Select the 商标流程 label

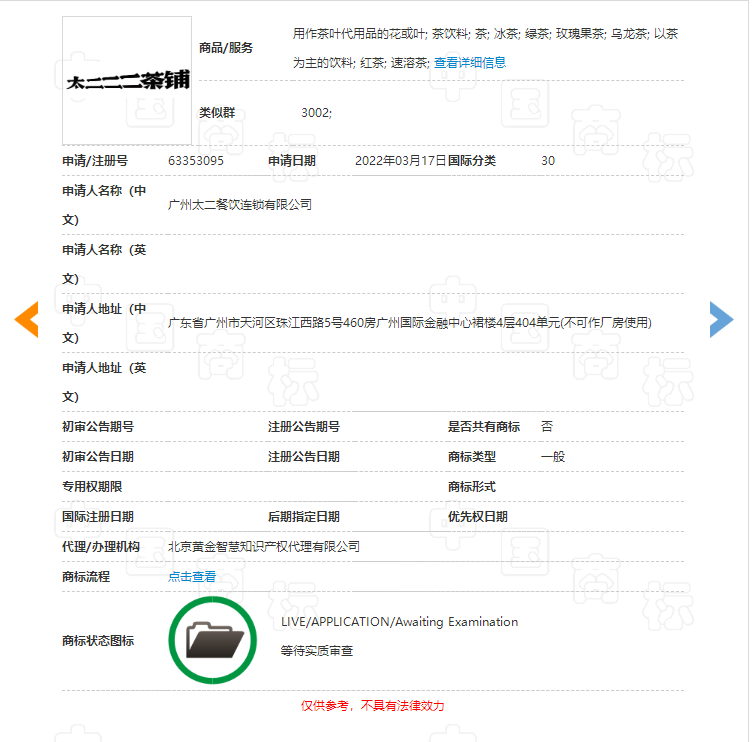coord(86,577)
